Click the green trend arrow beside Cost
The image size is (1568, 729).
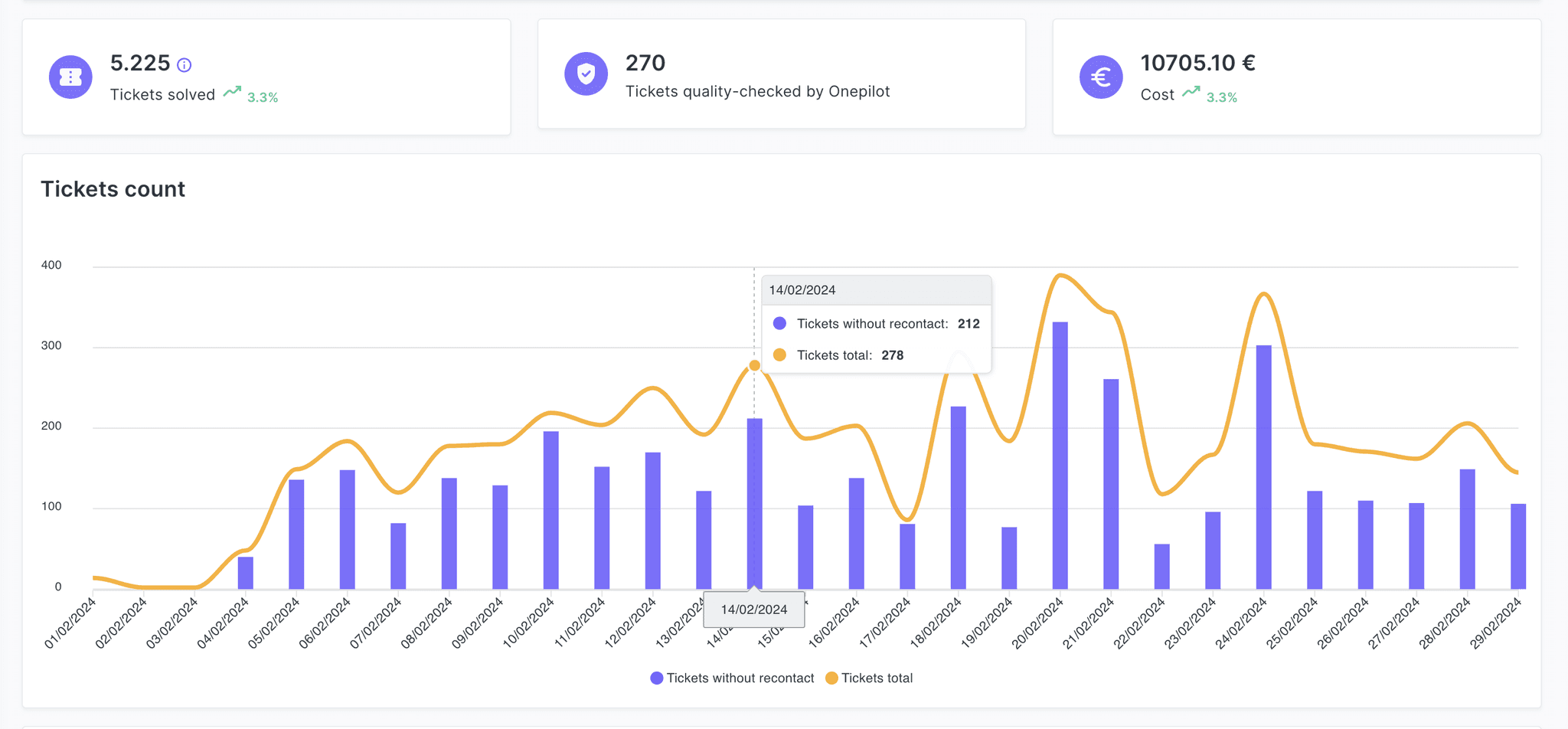pos(1191,92)
